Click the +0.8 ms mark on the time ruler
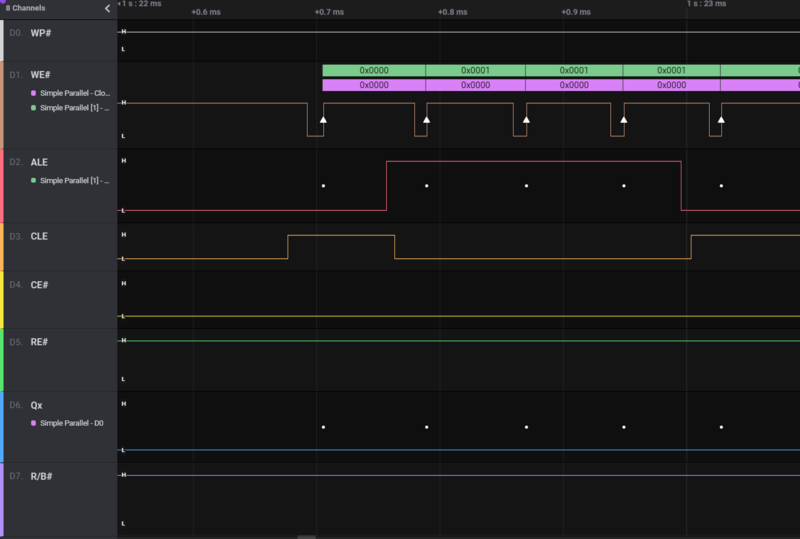 pyautogui.click(x=453, y=13)
